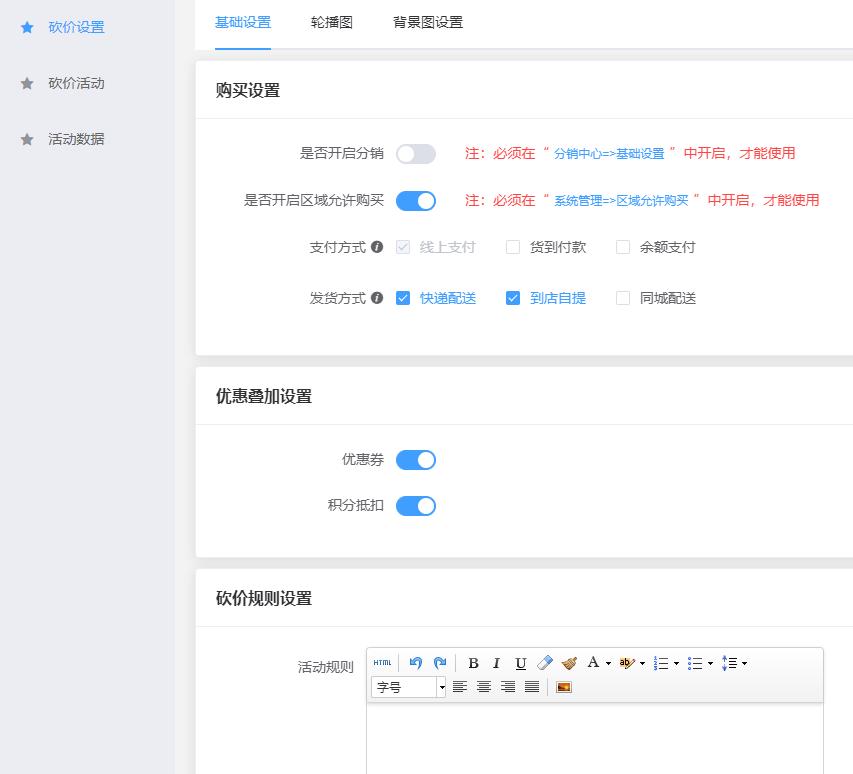Expand bullet list style dropdown arrow
The image size is (853, 774).
(710, 663)
